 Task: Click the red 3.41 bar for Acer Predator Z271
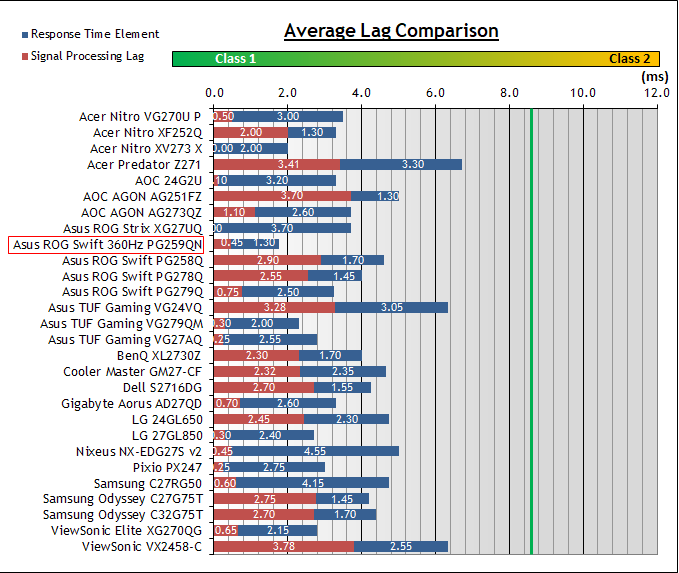(277, 165)
